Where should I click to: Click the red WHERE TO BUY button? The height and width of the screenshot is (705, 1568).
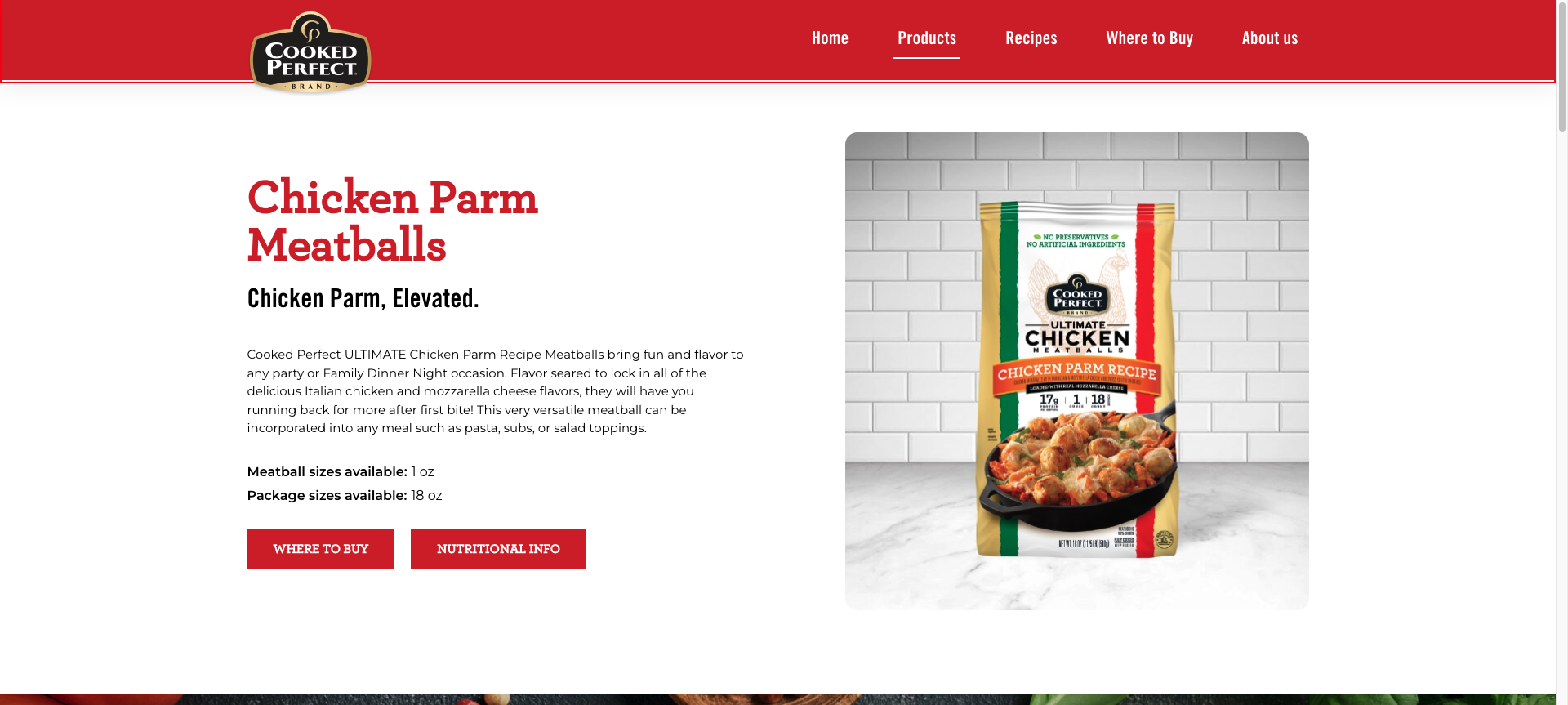pyautogui.click(x=321, y=549)
